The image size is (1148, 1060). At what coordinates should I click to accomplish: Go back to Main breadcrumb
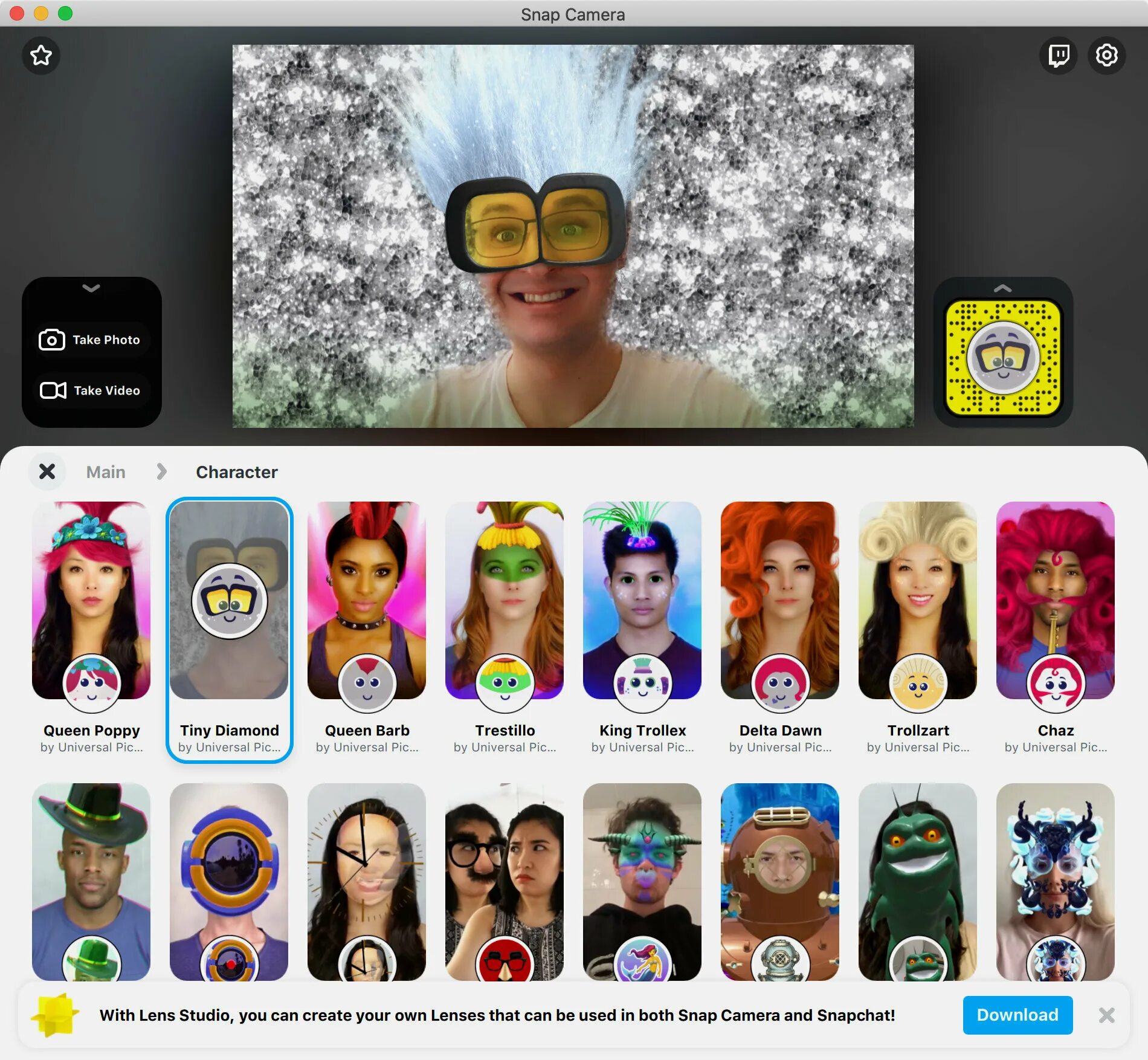(x=106, y=472)
